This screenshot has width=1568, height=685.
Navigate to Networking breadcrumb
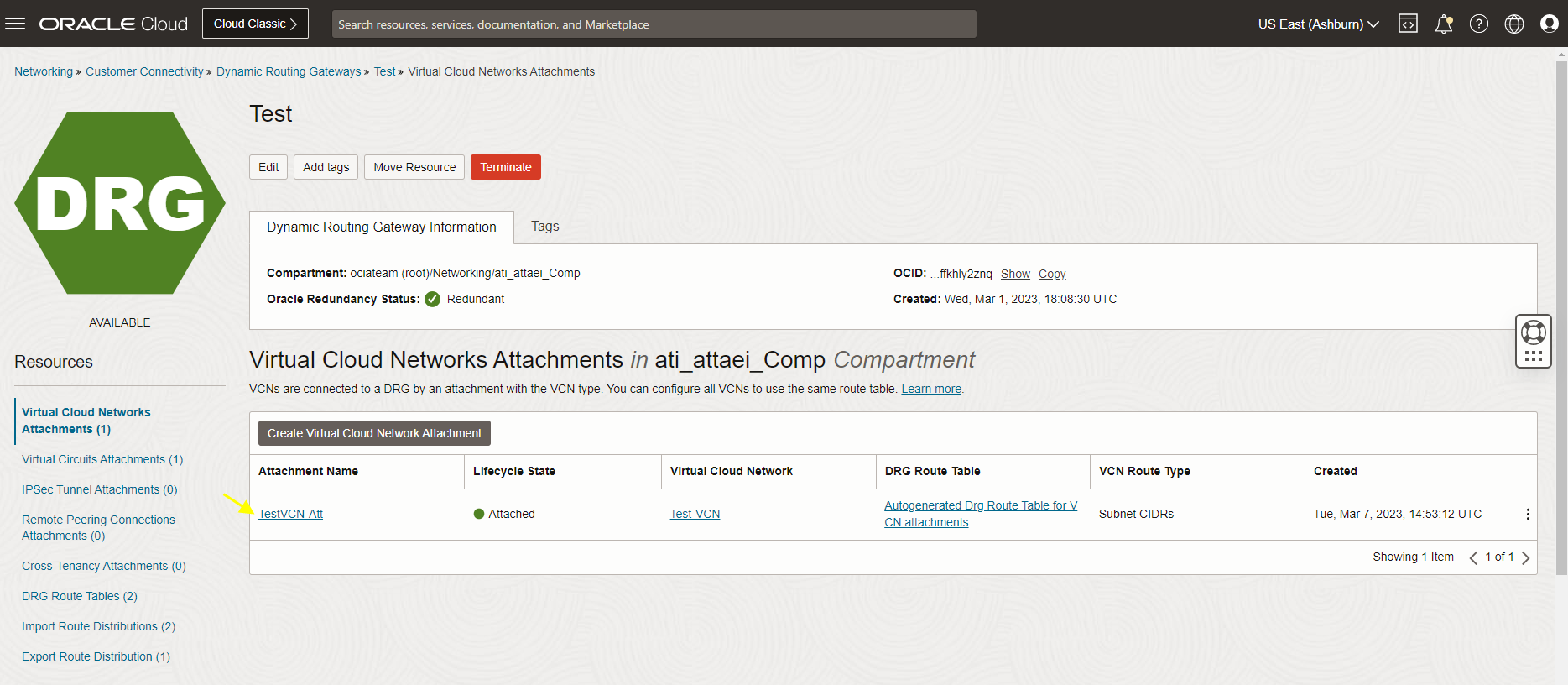point(44,71)
